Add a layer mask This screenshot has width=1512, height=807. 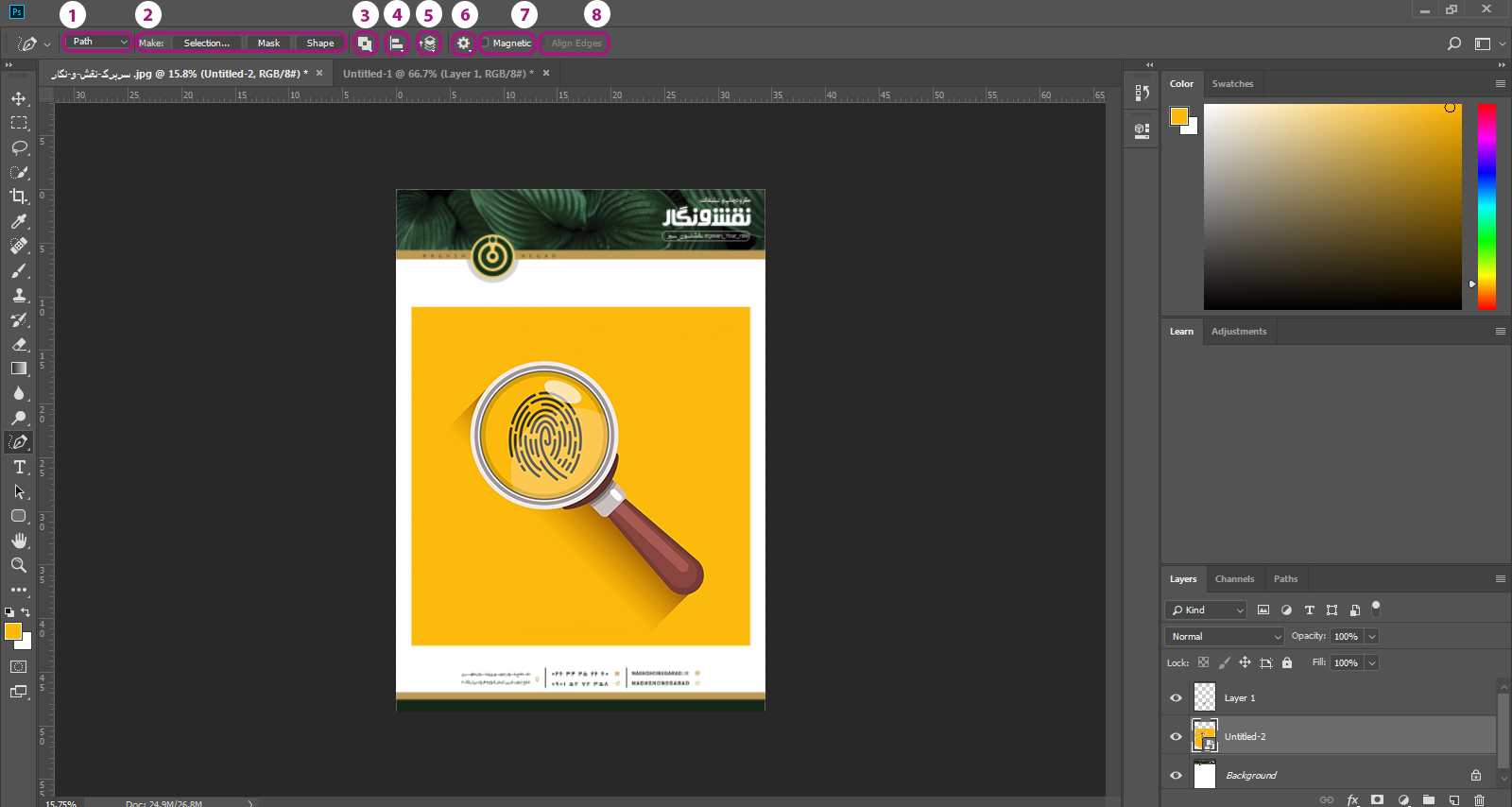click(x=1378, y=800)
